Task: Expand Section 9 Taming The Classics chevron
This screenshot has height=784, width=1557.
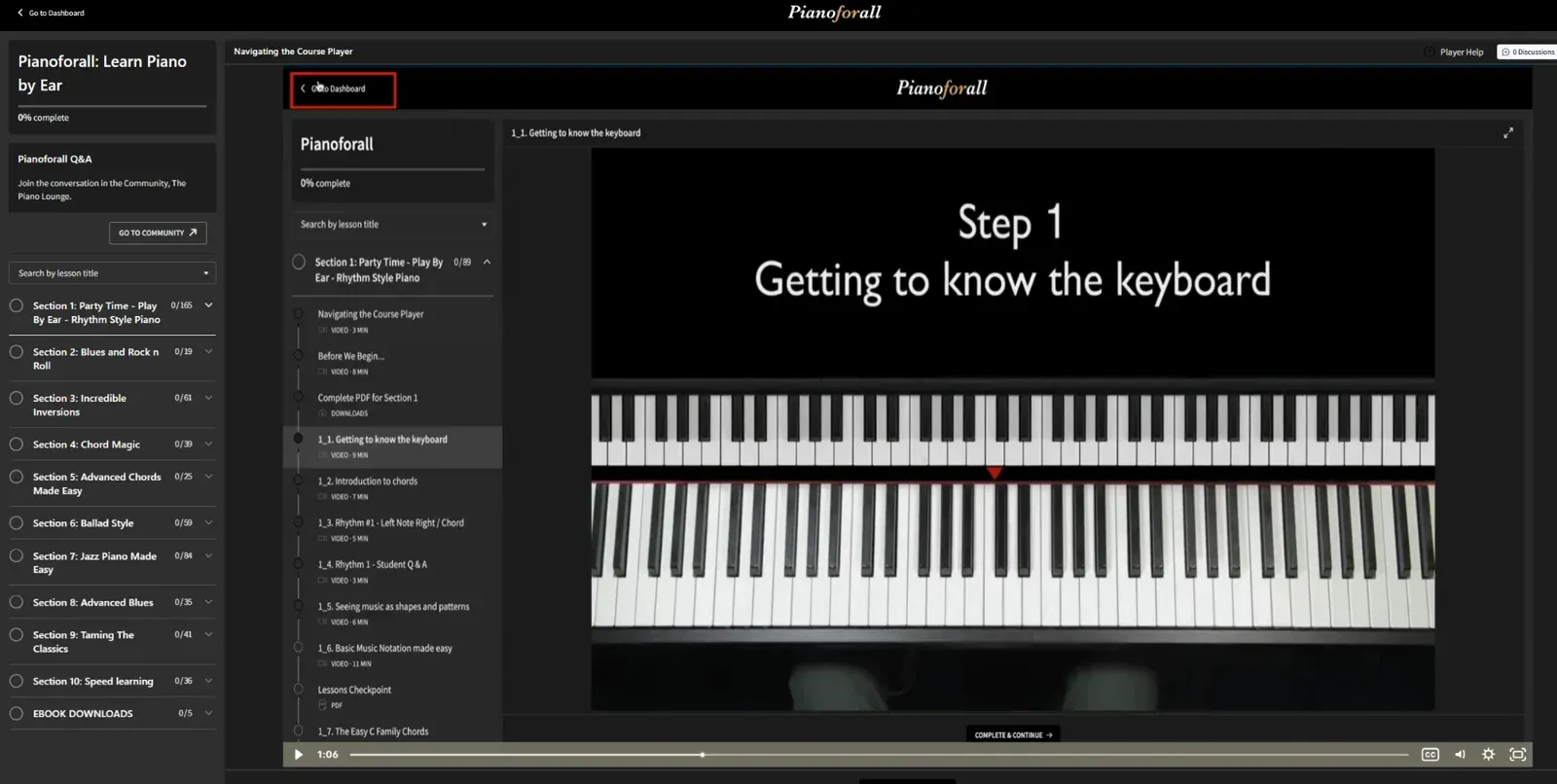Action: tap(208, 634)
